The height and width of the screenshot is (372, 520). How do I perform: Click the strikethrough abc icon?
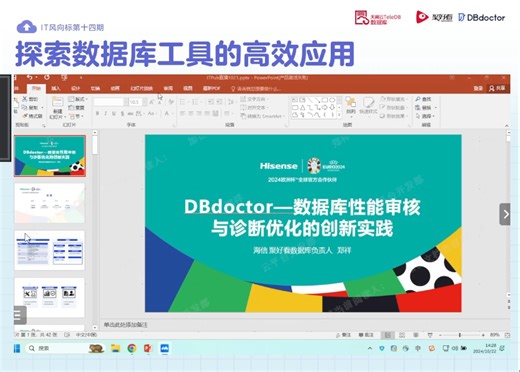[x=130, y=114]
